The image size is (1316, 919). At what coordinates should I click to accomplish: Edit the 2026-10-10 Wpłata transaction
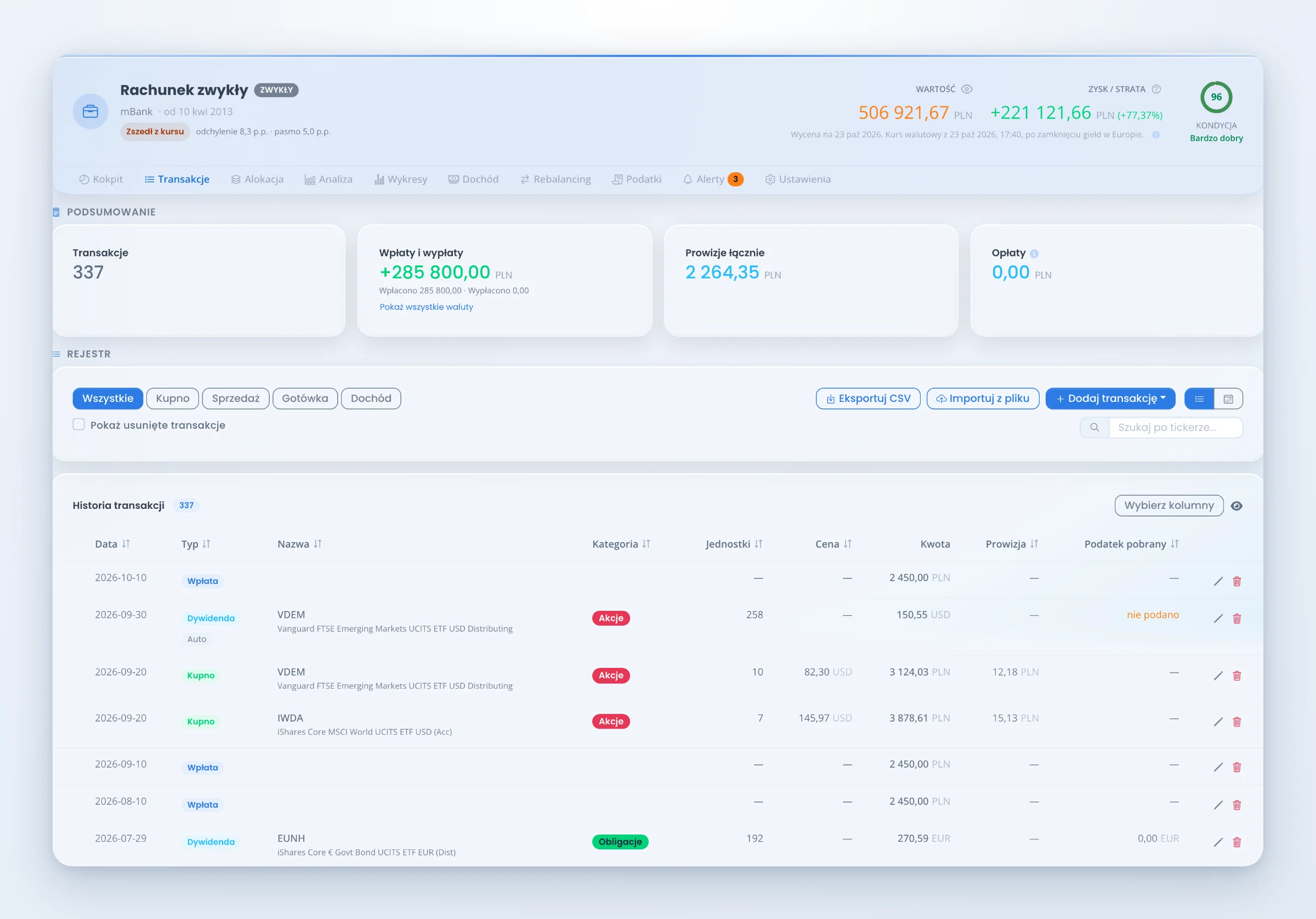pyautogui.click(x=1218, y=581)
